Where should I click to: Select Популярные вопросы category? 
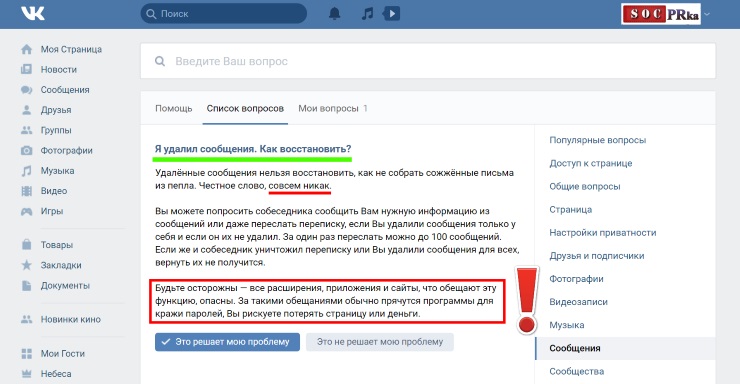(597, 140)
